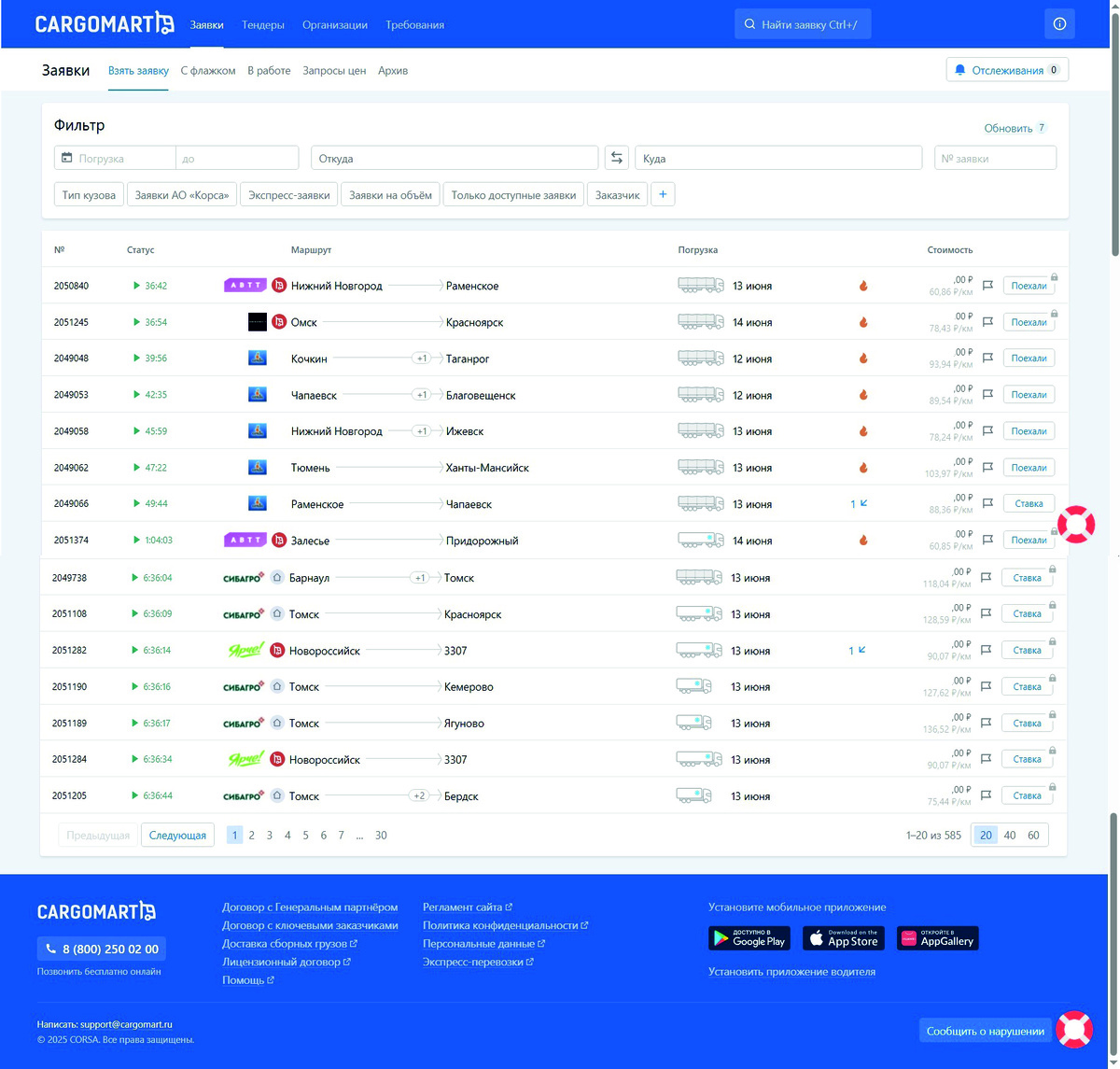Open the Требования menu
The width and height of the screenshot is (1120, 1069).
[415, 25]
